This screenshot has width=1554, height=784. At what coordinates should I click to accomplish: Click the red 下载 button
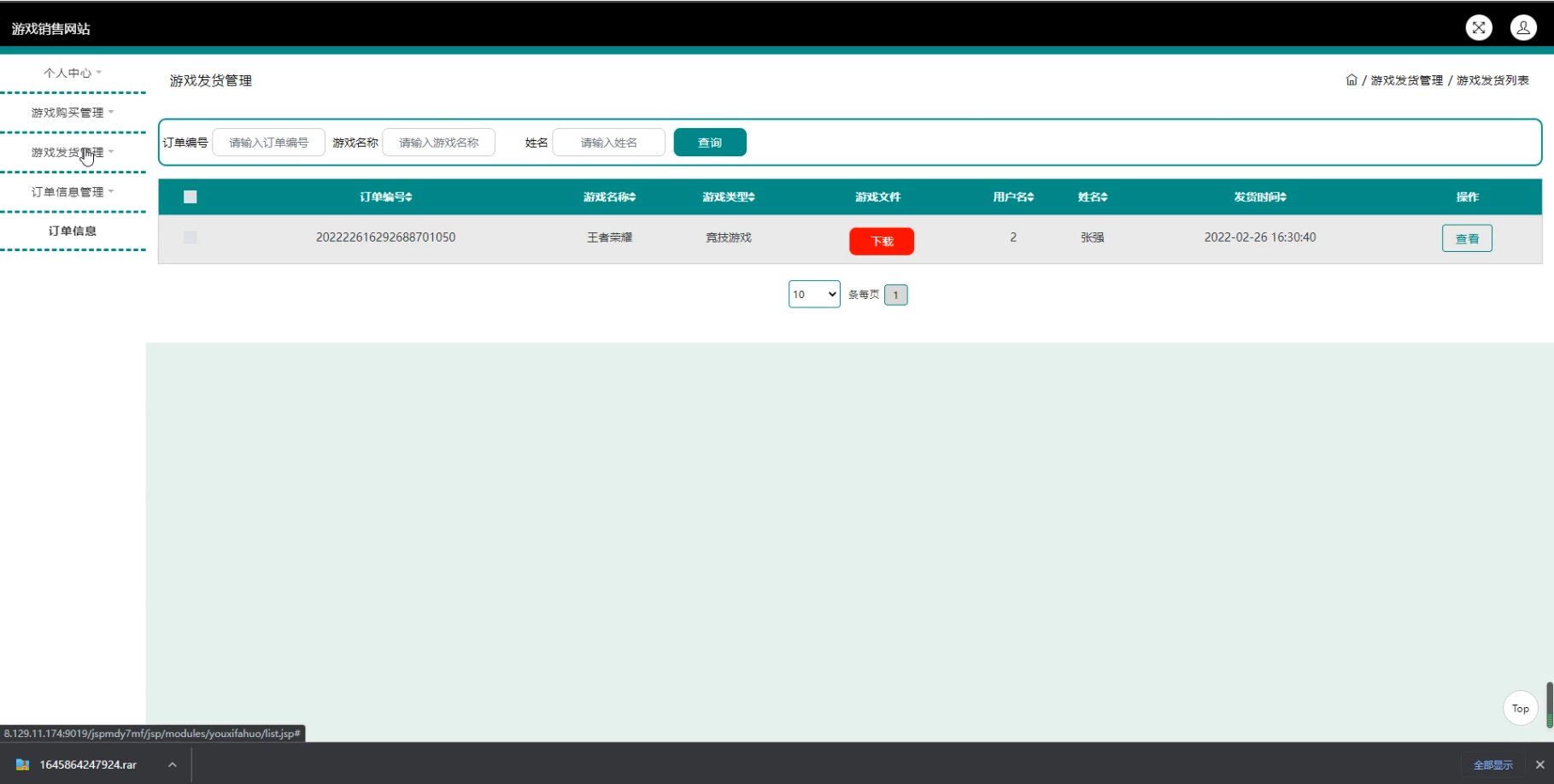click(881, 242)
